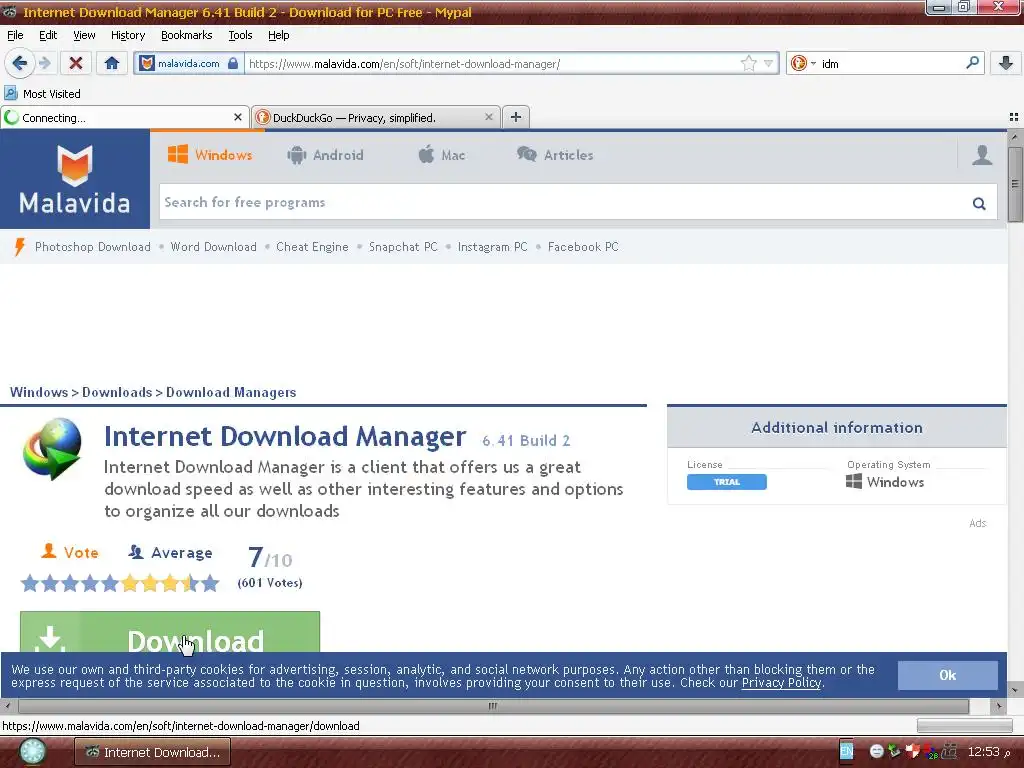Click the green Download button
The image size is (1024, 768).
[170, 632]
